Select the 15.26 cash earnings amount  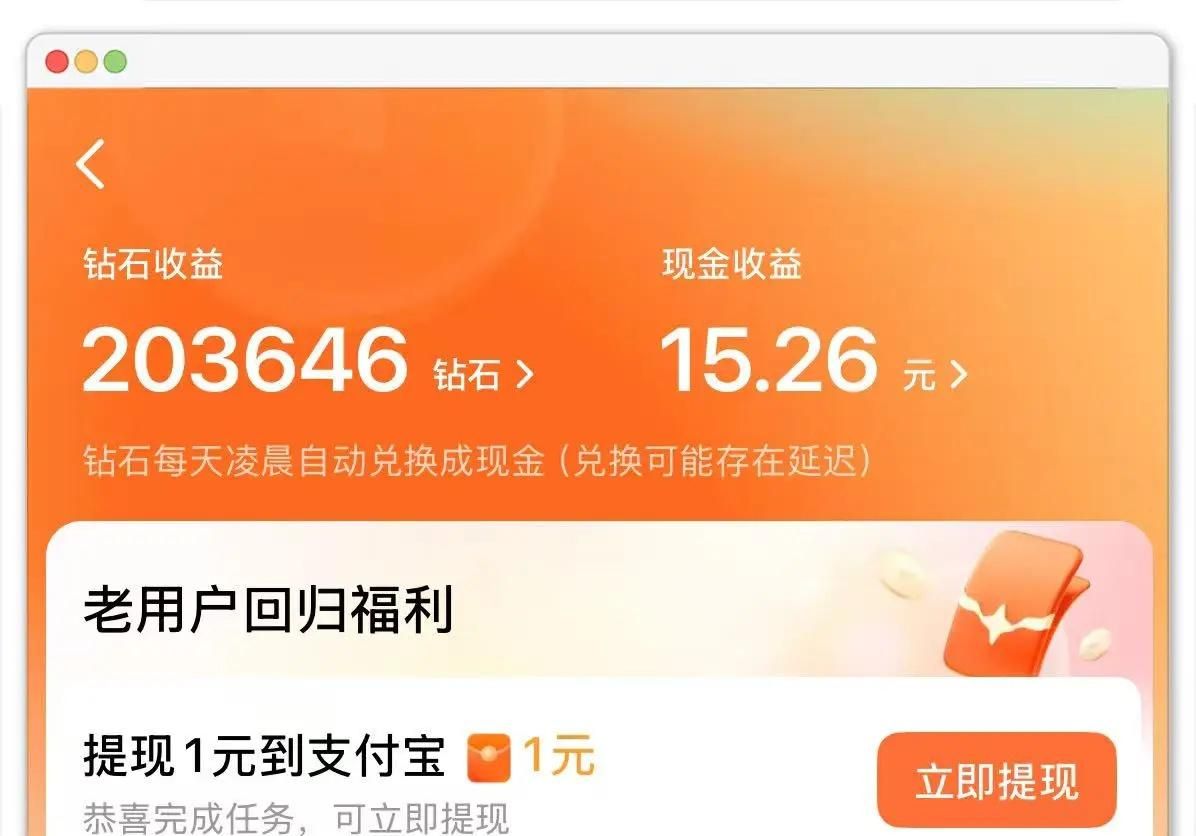pos(769,359)
